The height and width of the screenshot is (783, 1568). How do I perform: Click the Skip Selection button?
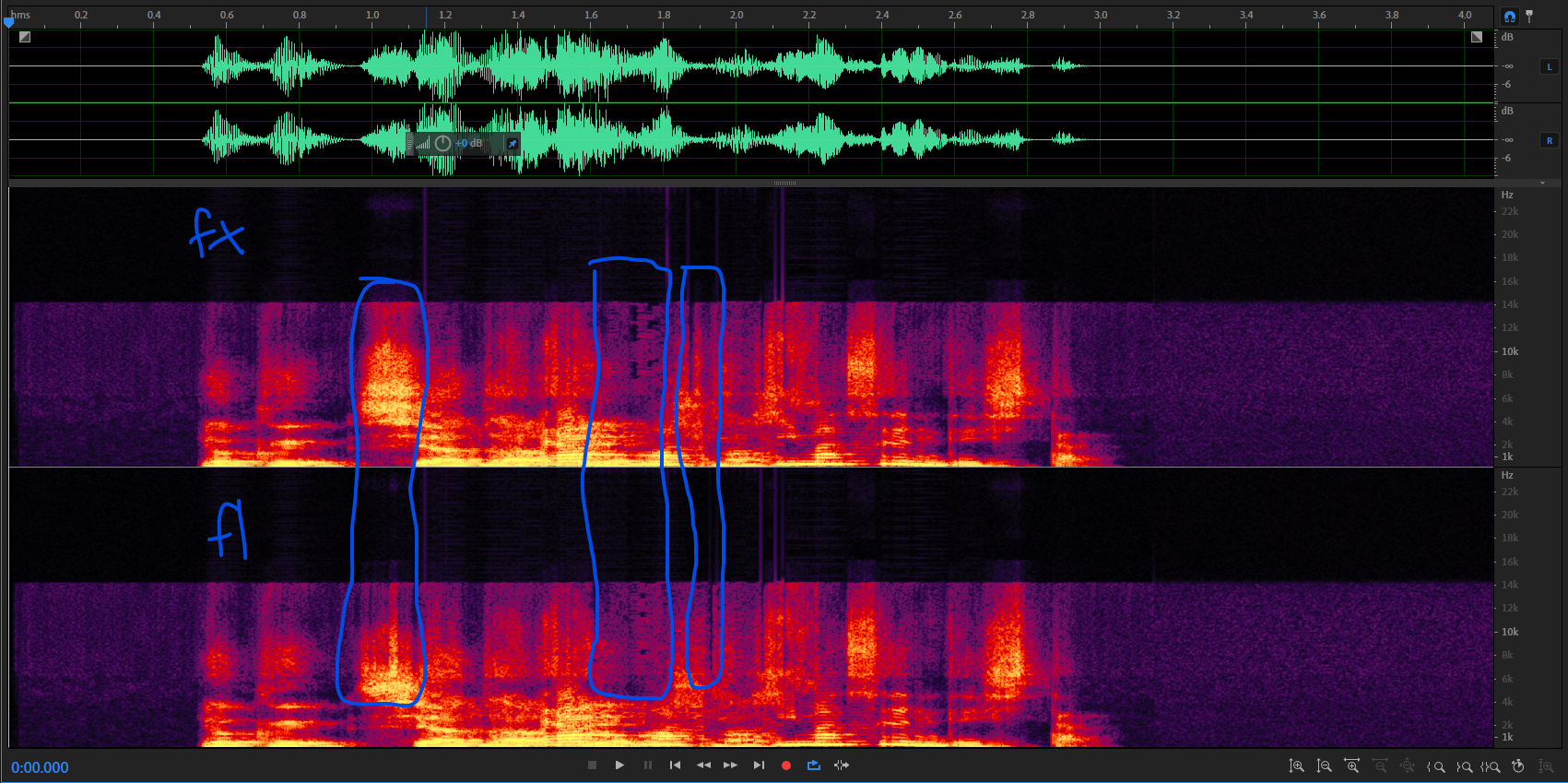tap(841, 765)
